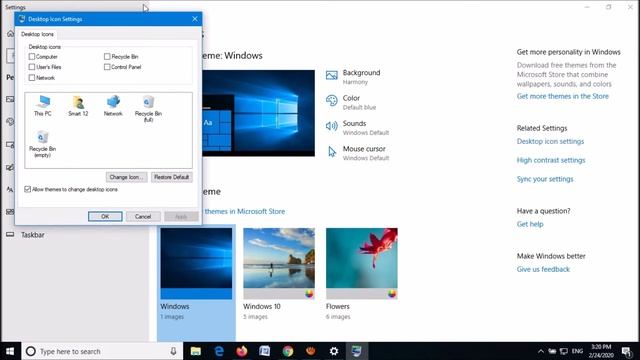Open Background Harmony setting
The width and height of the screenshot is (640, 360).
tap(353, 77)
